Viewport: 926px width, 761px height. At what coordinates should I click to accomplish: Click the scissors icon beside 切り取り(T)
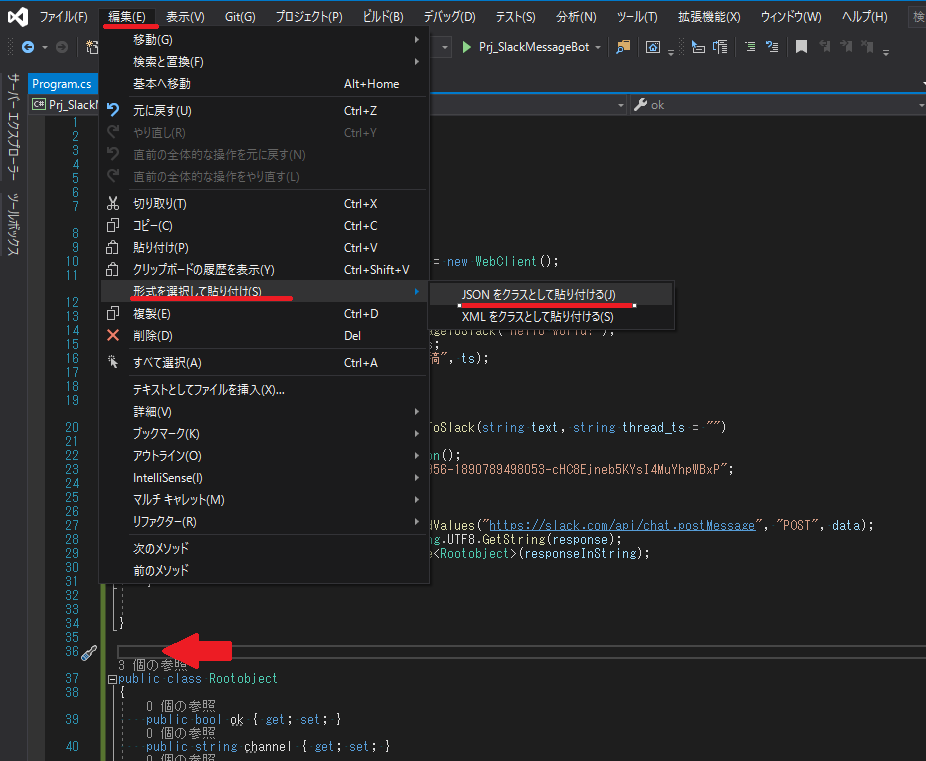(x=113, y=203)
